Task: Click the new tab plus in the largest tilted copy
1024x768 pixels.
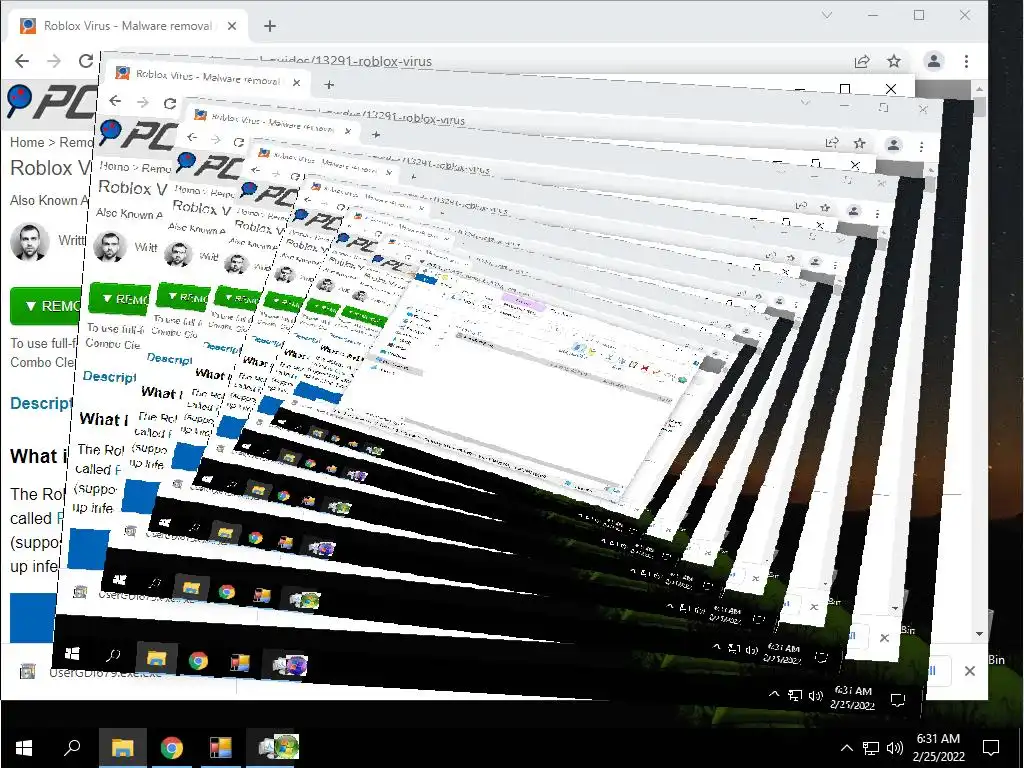Action: click(329, 85)
